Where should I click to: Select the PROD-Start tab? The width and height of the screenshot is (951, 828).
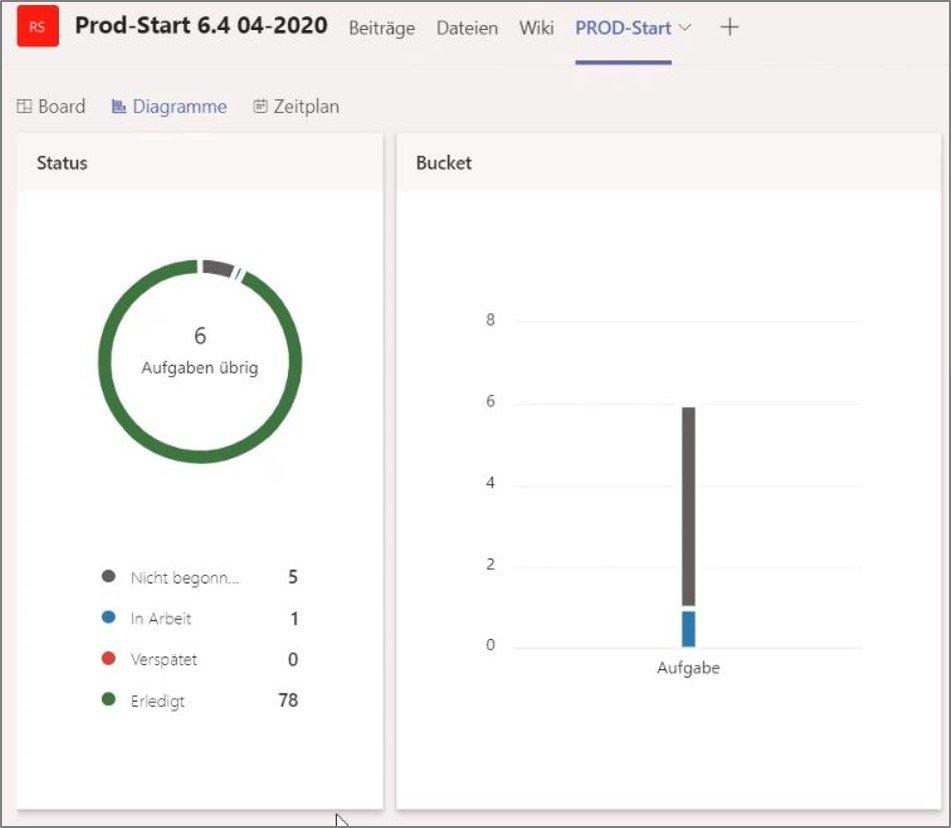coord(622,28)
